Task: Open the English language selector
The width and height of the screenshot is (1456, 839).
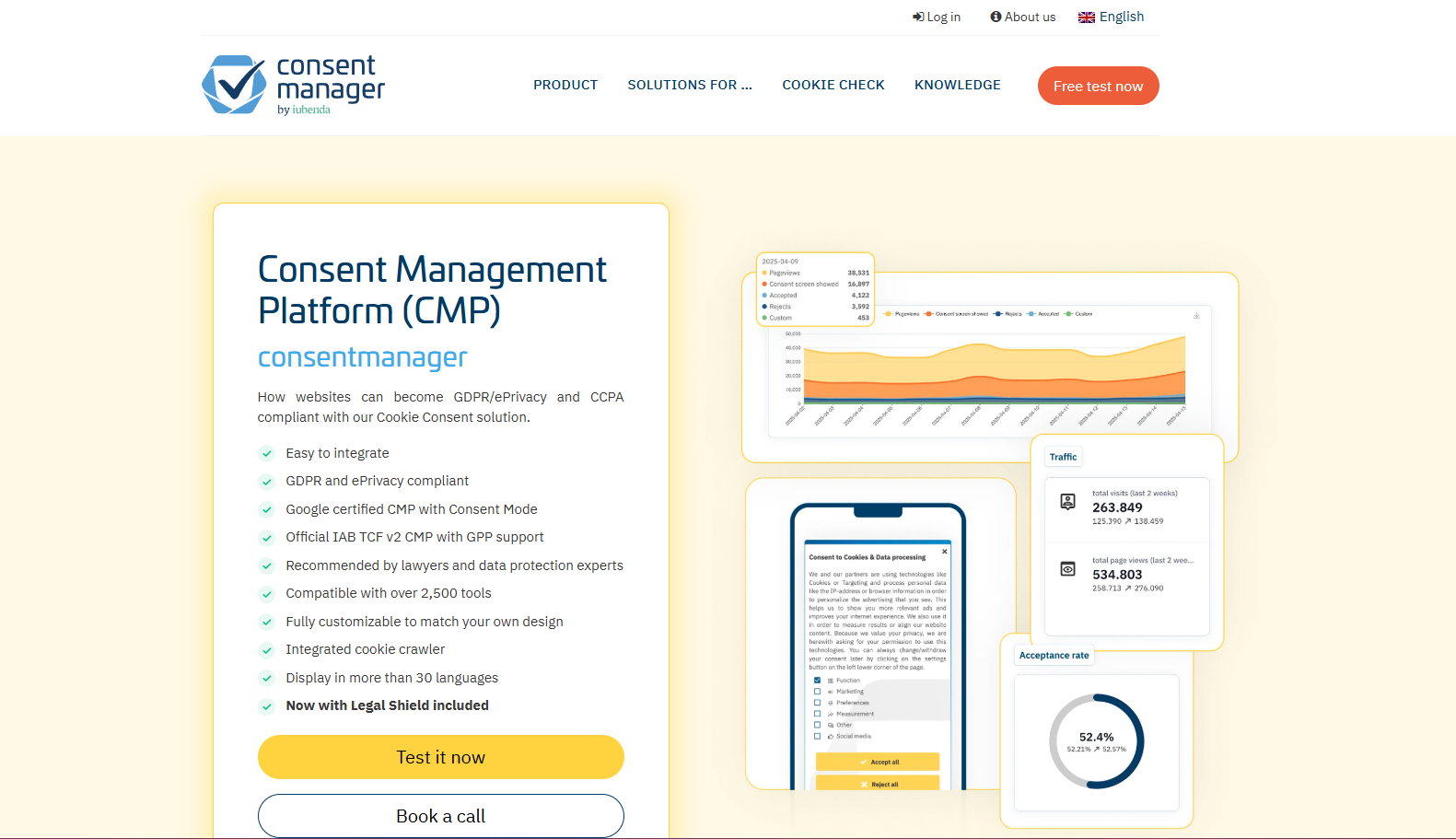Action: point(1112,17)
